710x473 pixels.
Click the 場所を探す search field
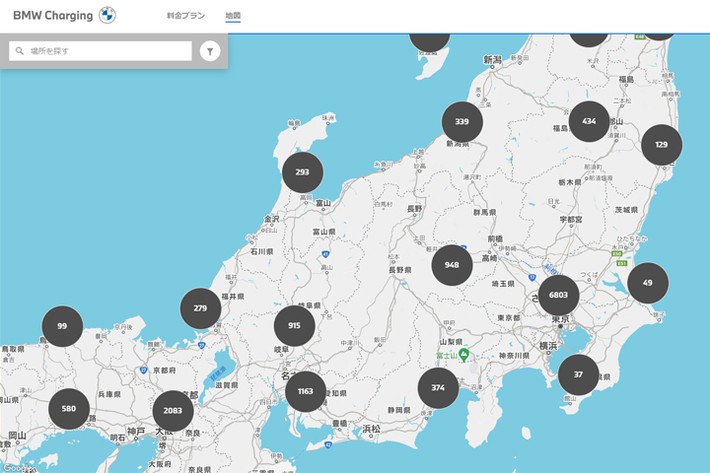101,51
